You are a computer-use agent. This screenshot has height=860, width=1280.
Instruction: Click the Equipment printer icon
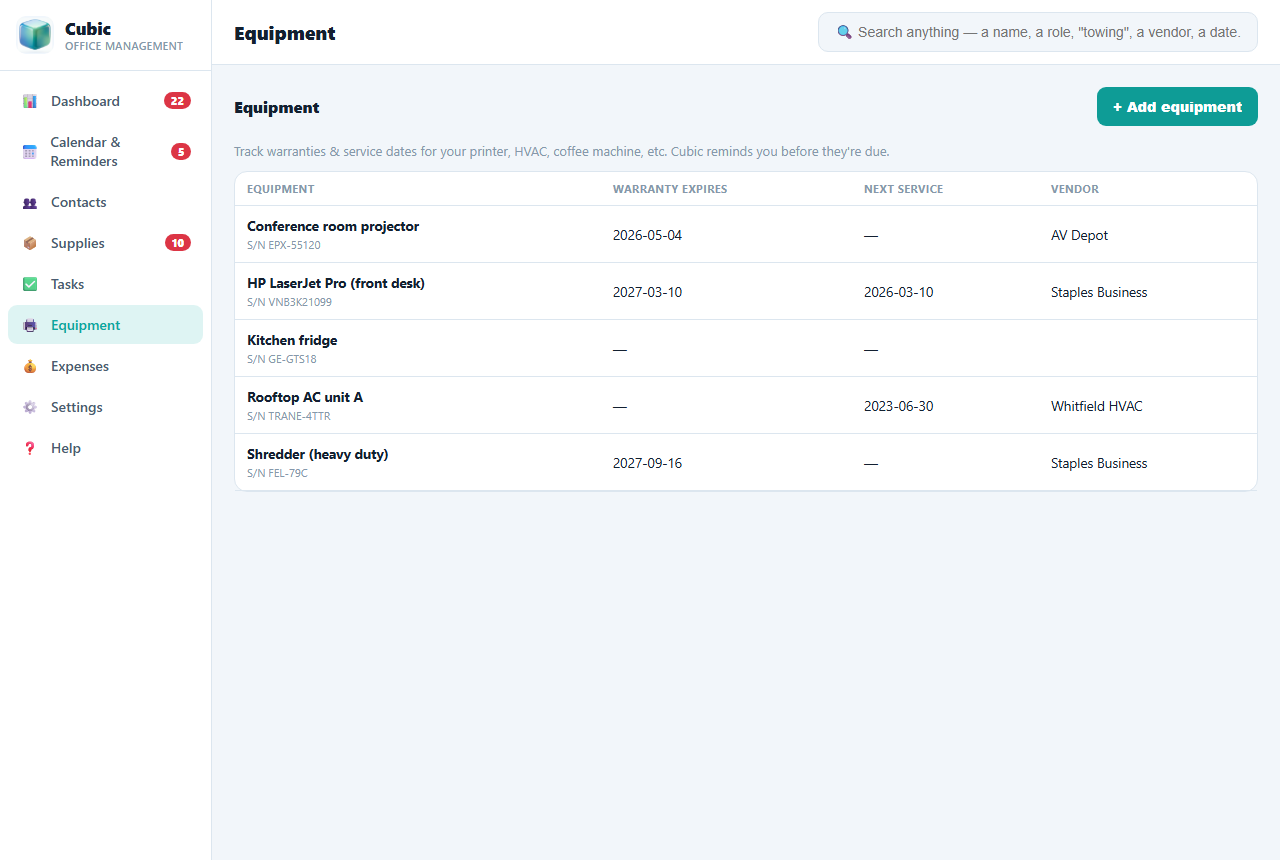pyautogui.click(x=30, y=325)
